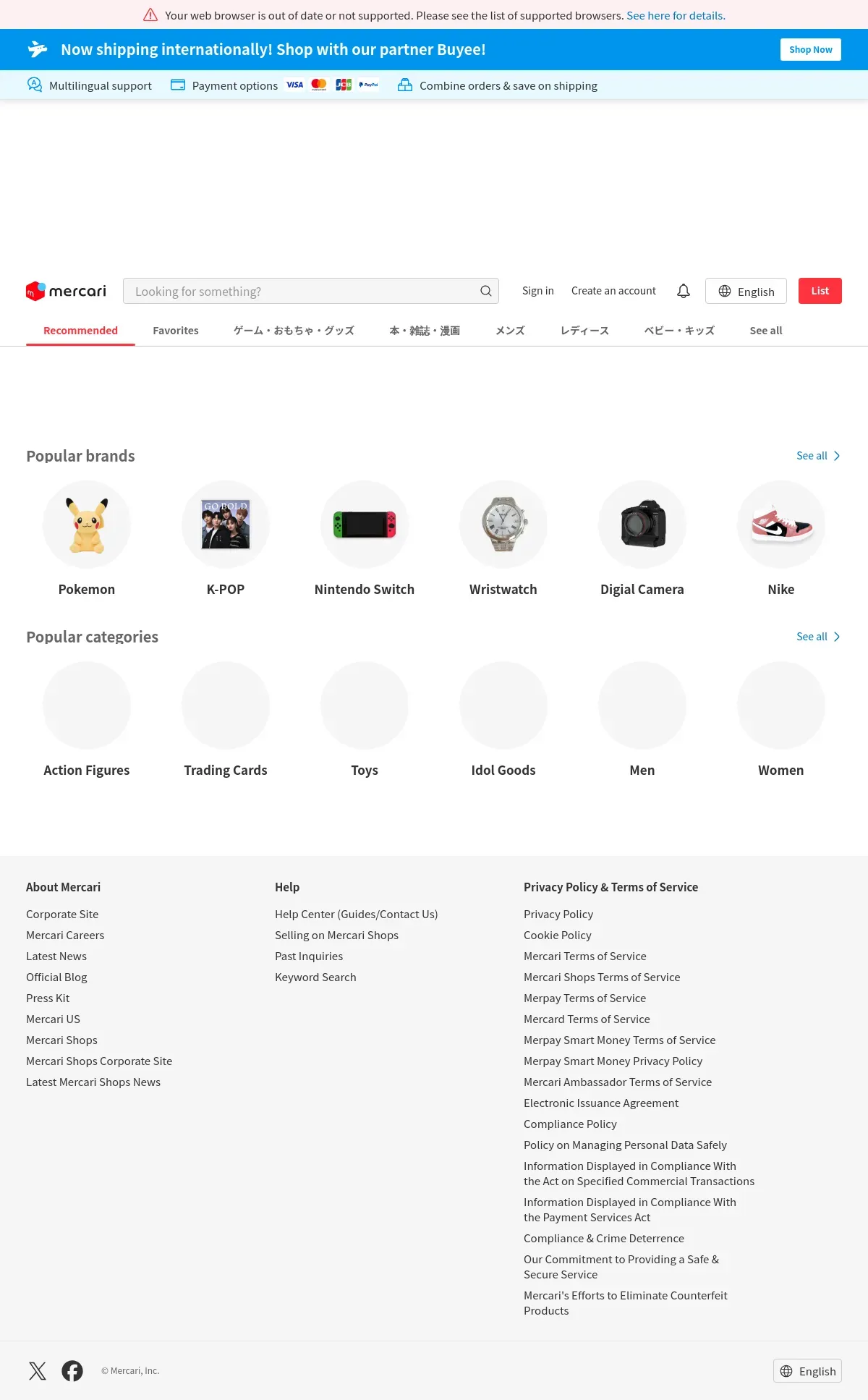Open See here for details link

(676, 15)
